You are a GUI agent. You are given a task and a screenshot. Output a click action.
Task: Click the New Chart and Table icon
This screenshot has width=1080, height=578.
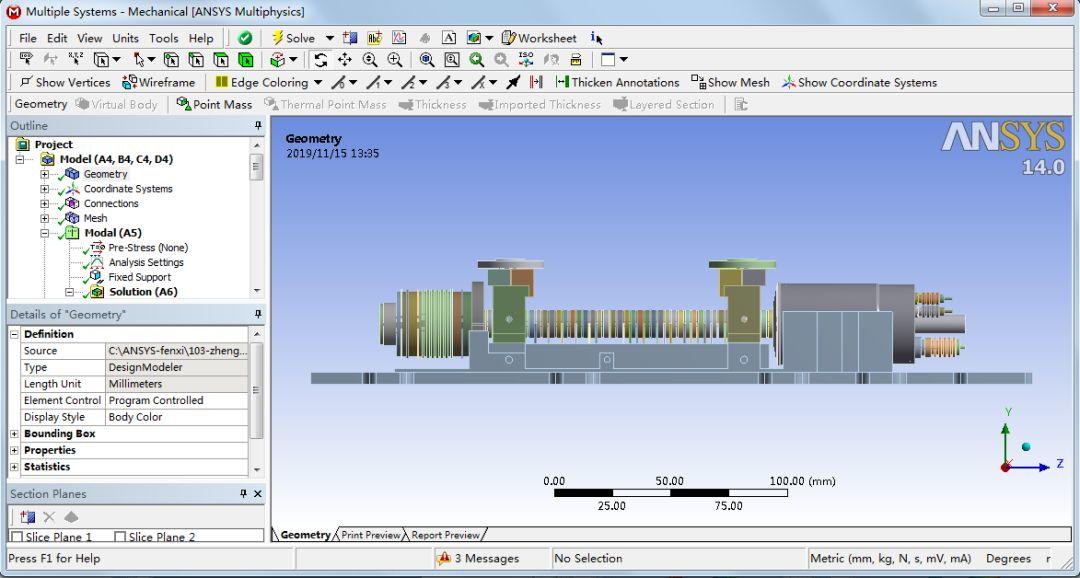pyautogui.click(x=399, y=38)
